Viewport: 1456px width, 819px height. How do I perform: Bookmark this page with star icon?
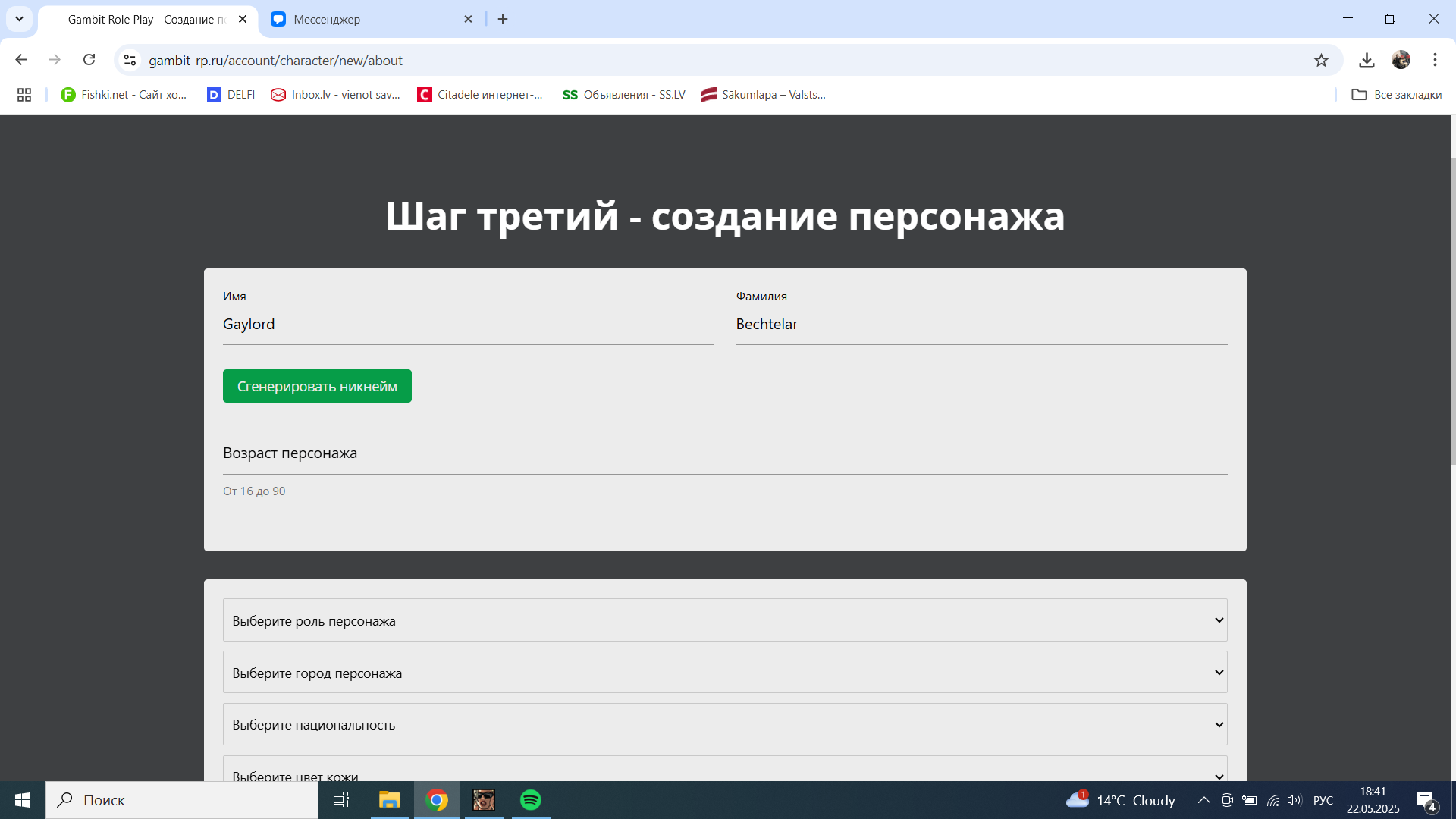point(1321,61)
